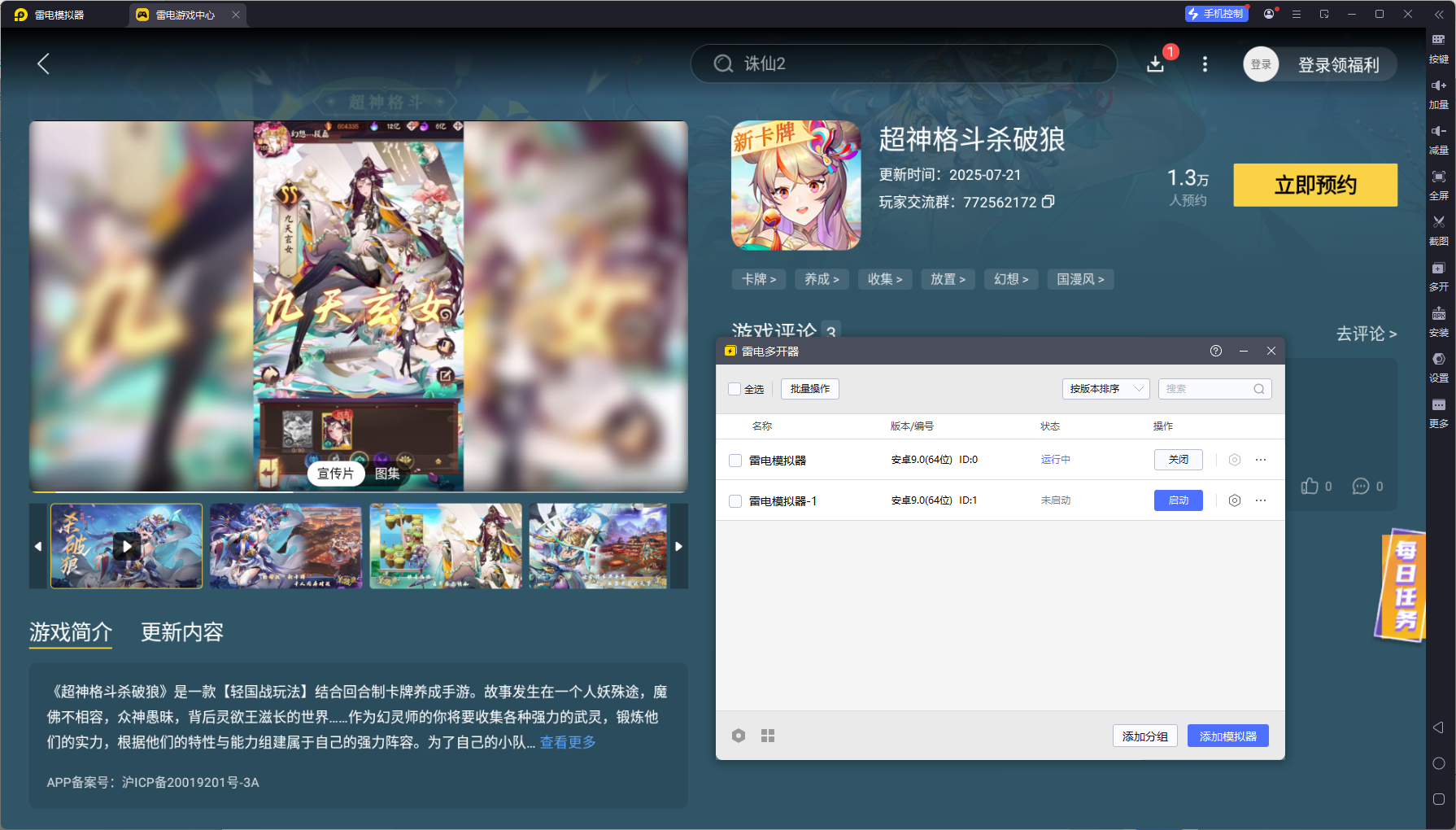The width and height of the screenshot is (1456, 830).
Task: Check the 雷电模拟器-1 row checkbox
Action: (x=735, y=501)
